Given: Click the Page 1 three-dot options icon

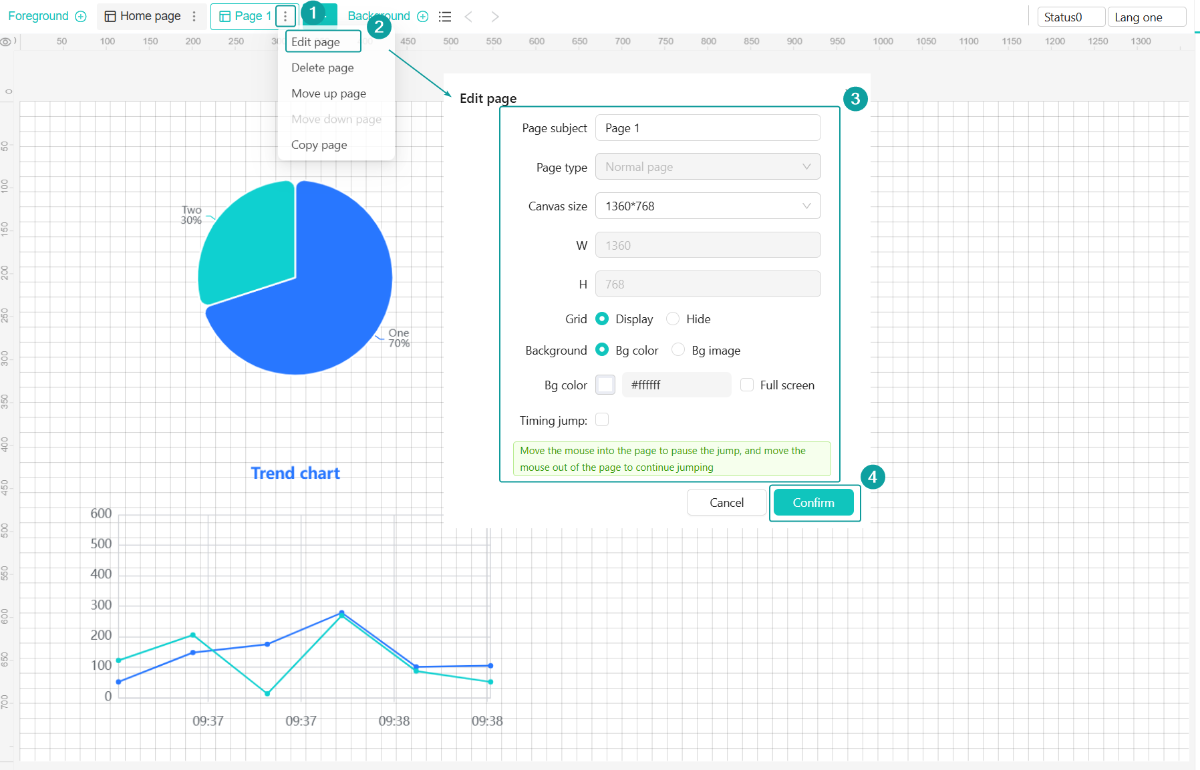Looking at the screenshot, I should [x=286, y=17].
